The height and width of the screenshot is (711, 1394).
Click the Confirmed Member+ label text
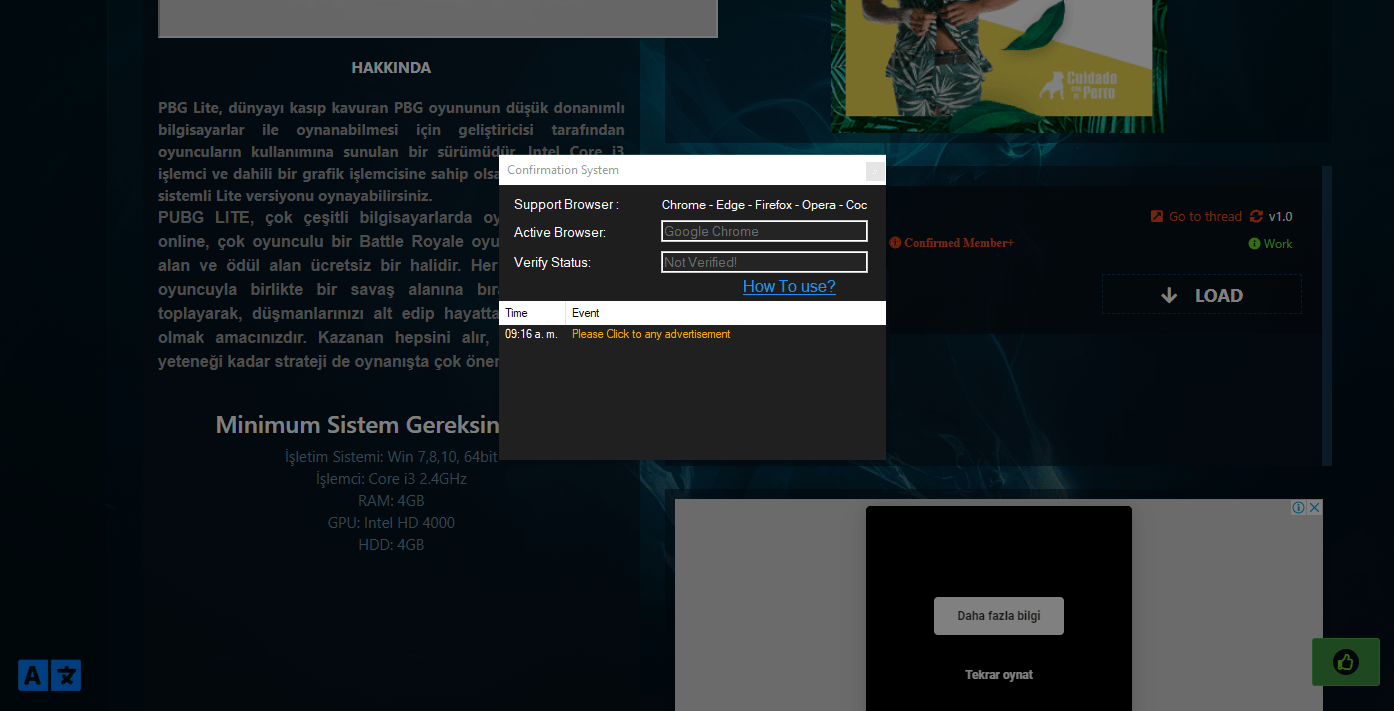959,242
